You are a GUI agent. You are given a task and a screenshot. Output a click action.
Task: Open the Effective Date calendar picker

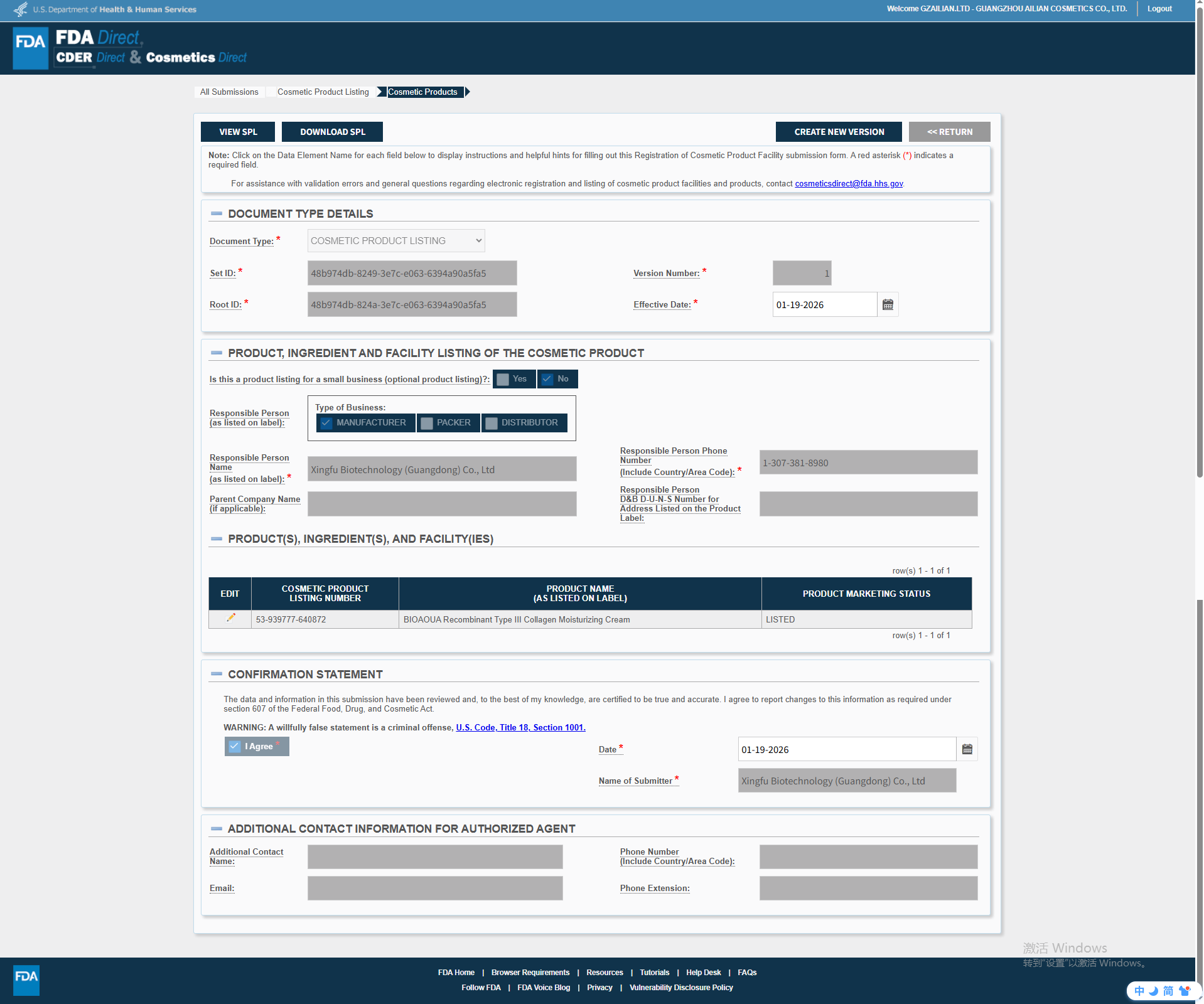(x=888, y=305)
